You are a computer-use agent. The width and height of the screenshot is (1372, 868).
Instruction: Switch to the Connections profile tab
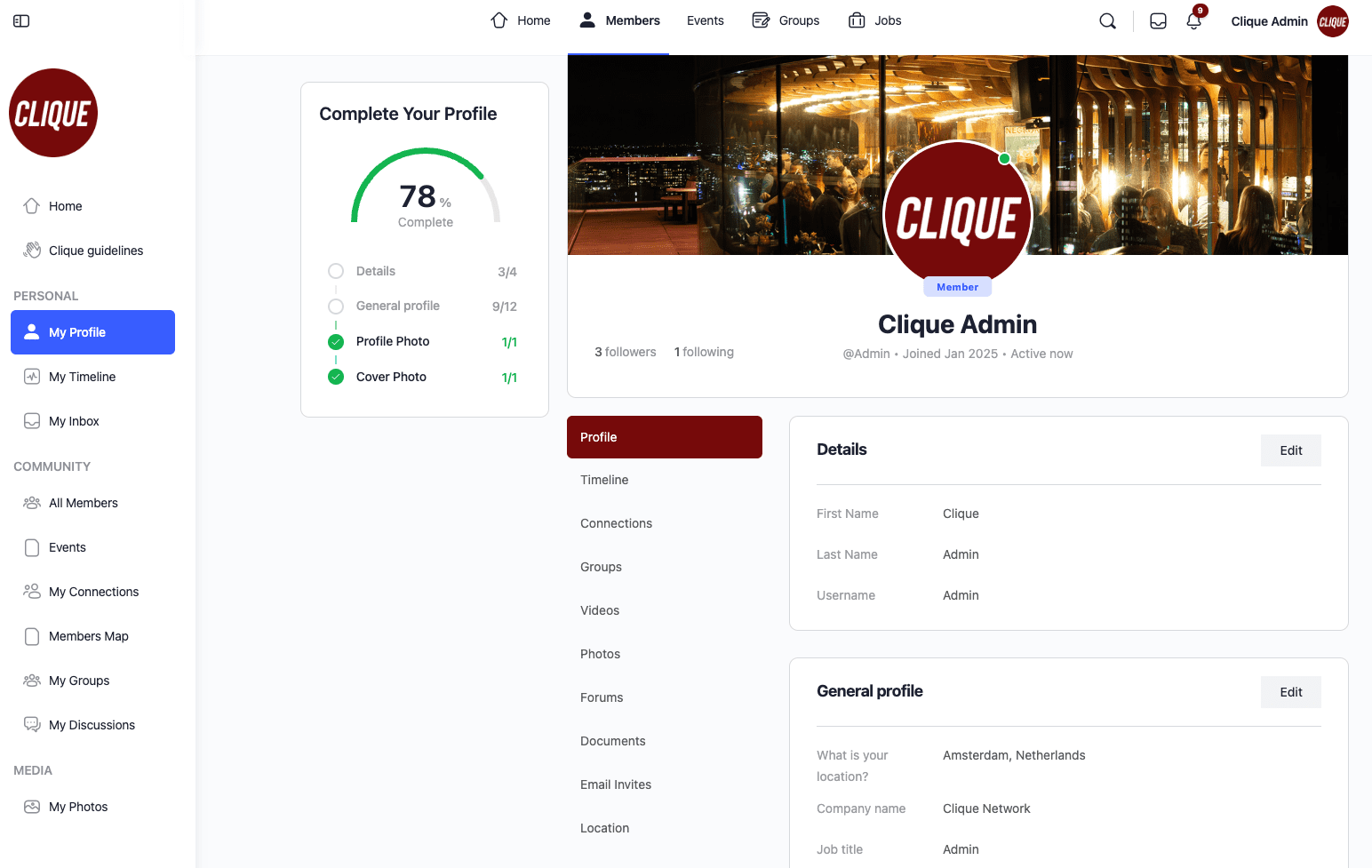point(616,523)
